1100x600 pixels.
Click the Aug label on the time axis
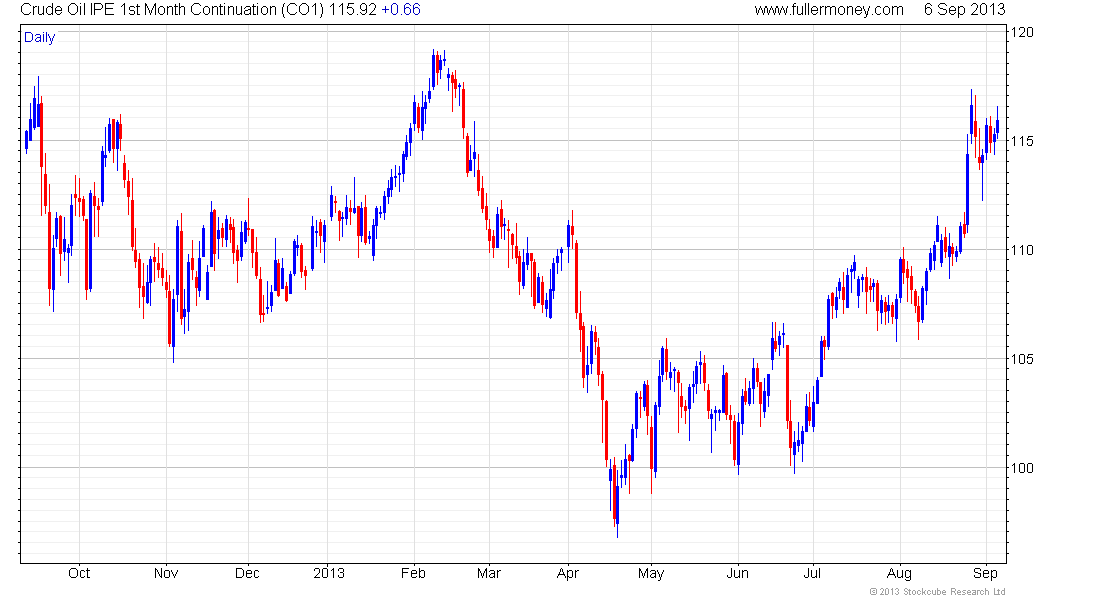click(899, 573)
